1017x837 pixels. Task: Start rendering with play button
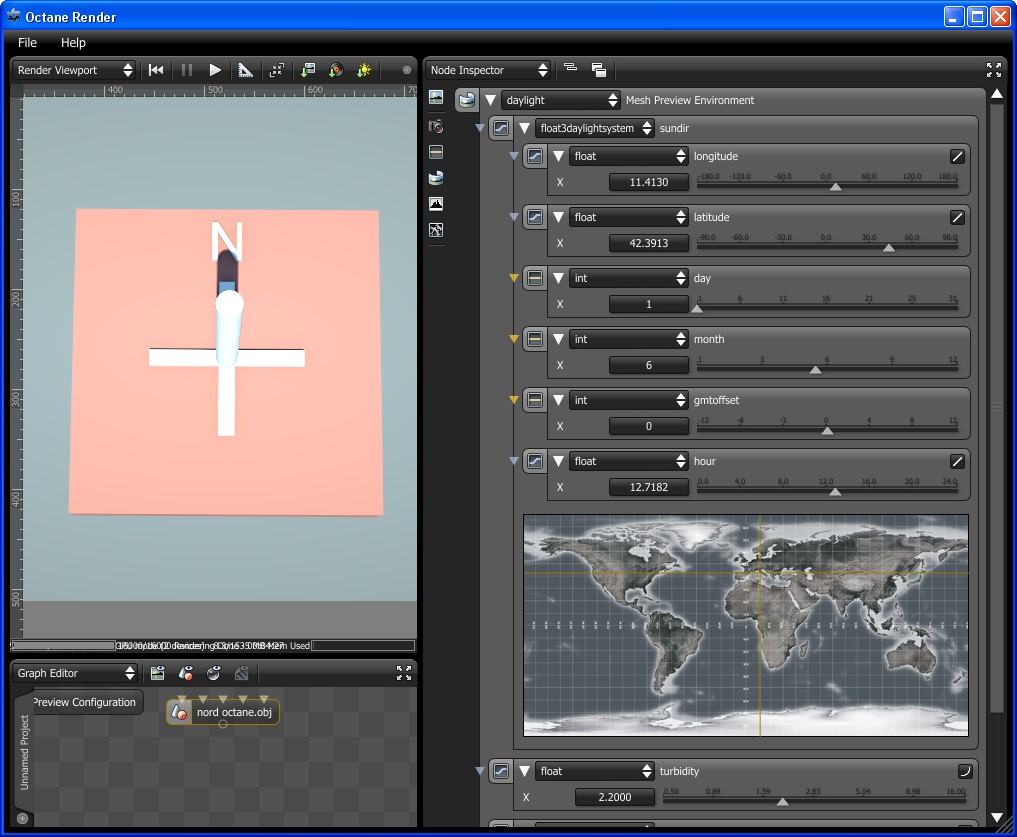tap(215, 70)
